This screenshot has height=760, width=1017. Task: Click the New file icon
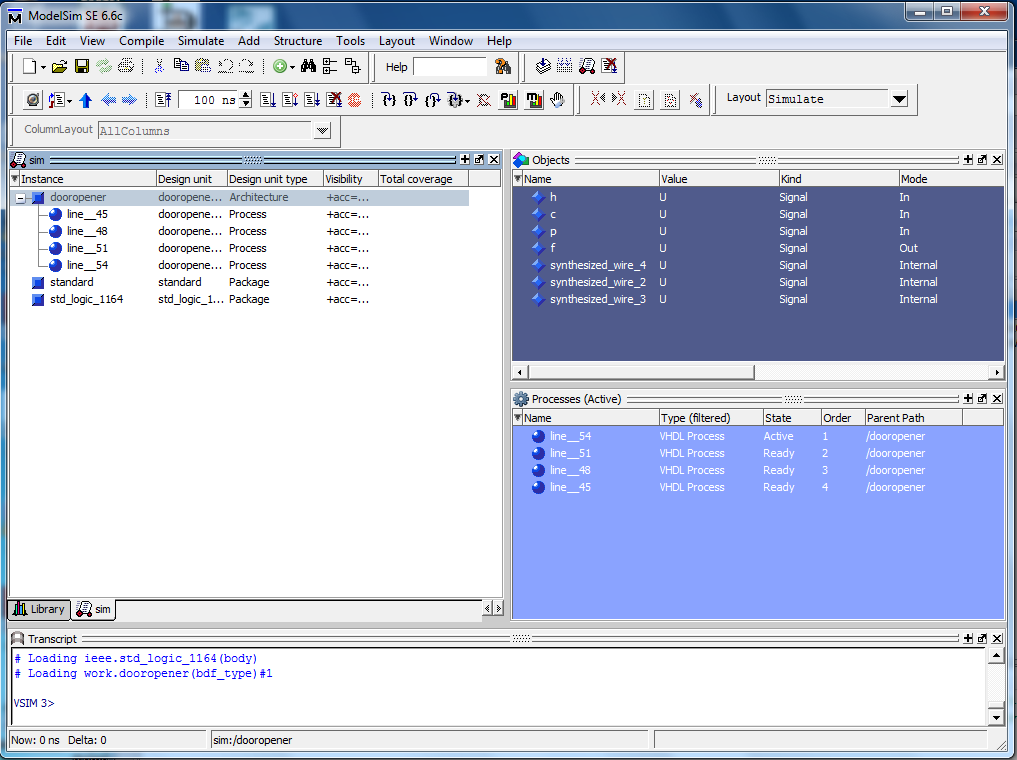click(30, 66)
